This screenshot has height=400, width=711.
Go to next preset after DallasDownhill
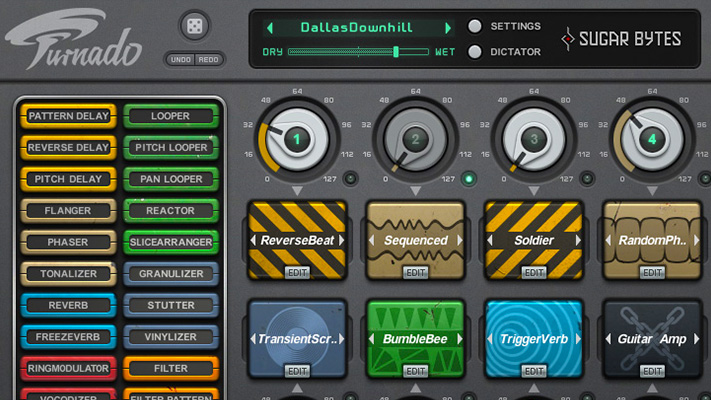(x=448, y=27)
